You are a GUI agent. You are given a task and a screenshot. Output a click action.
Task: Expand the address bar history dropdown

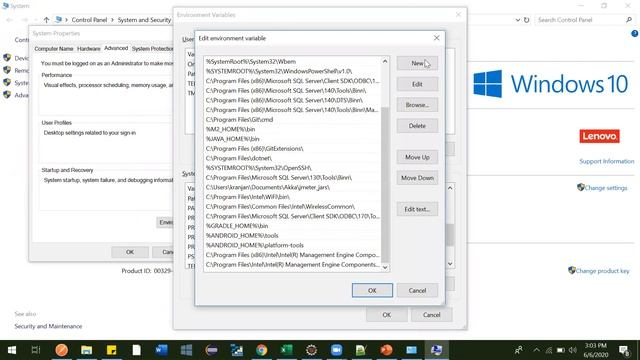tap(518, 20)
